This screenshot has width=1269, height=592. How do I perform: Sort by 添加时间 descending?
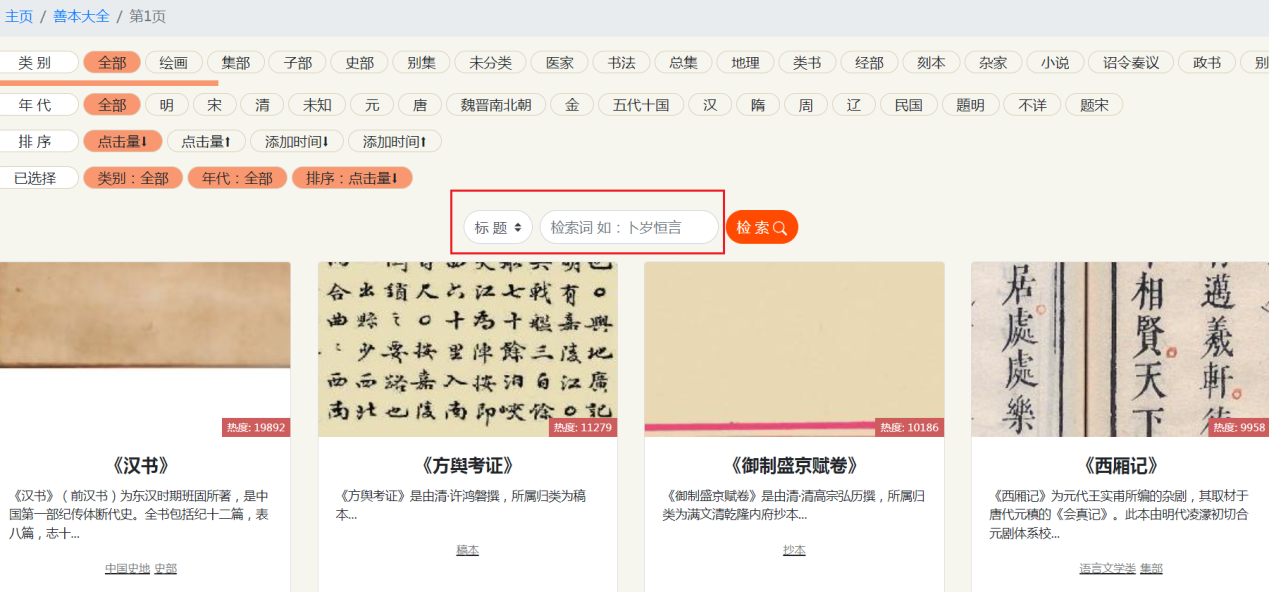pos(297,141)
